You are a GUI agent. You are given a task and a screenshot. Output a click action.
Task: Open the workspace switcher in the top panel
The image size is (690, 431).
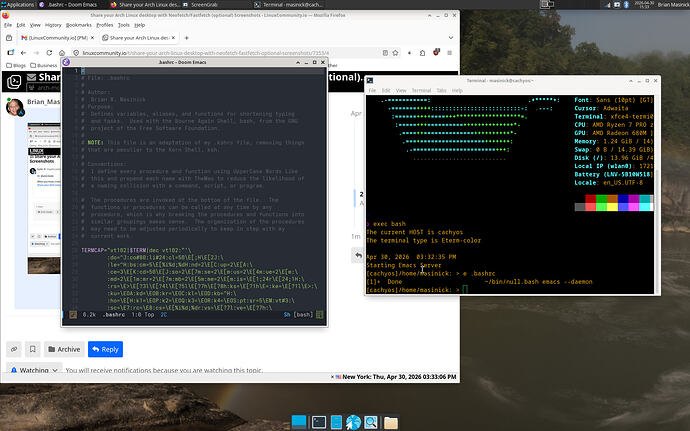coord(547,4)
